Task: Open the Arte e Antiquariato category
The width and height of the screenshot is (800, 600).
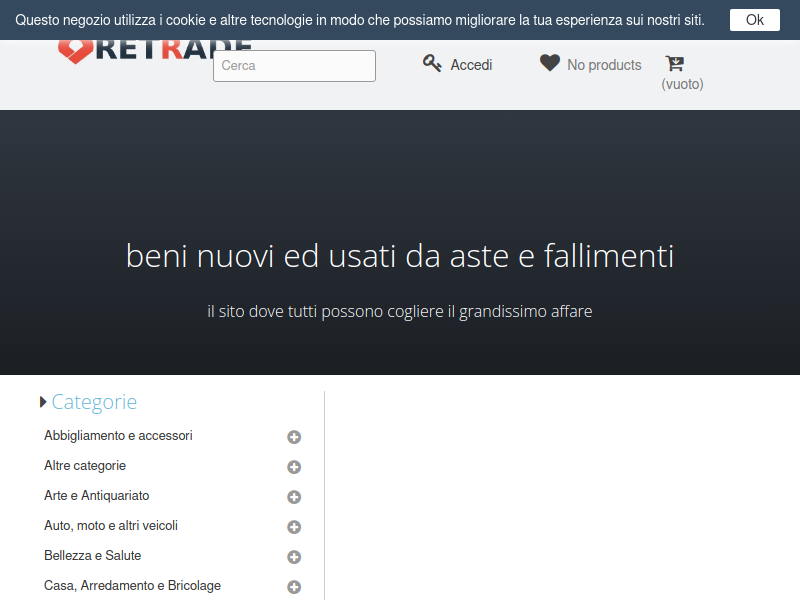Action: pos(96,496)
